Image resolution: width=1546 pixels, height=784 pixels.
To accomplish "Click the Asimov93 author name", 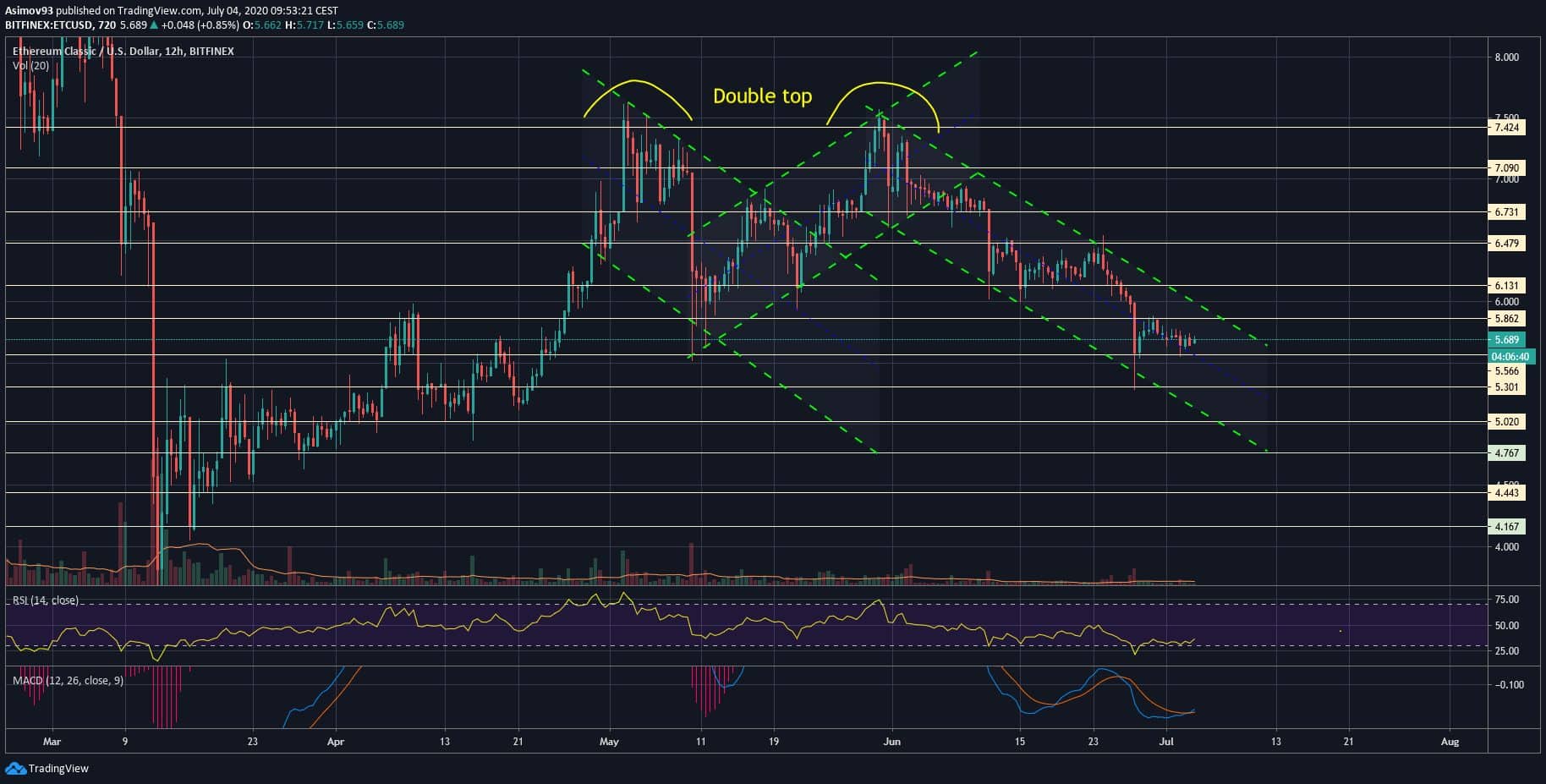I will [28, 10].
